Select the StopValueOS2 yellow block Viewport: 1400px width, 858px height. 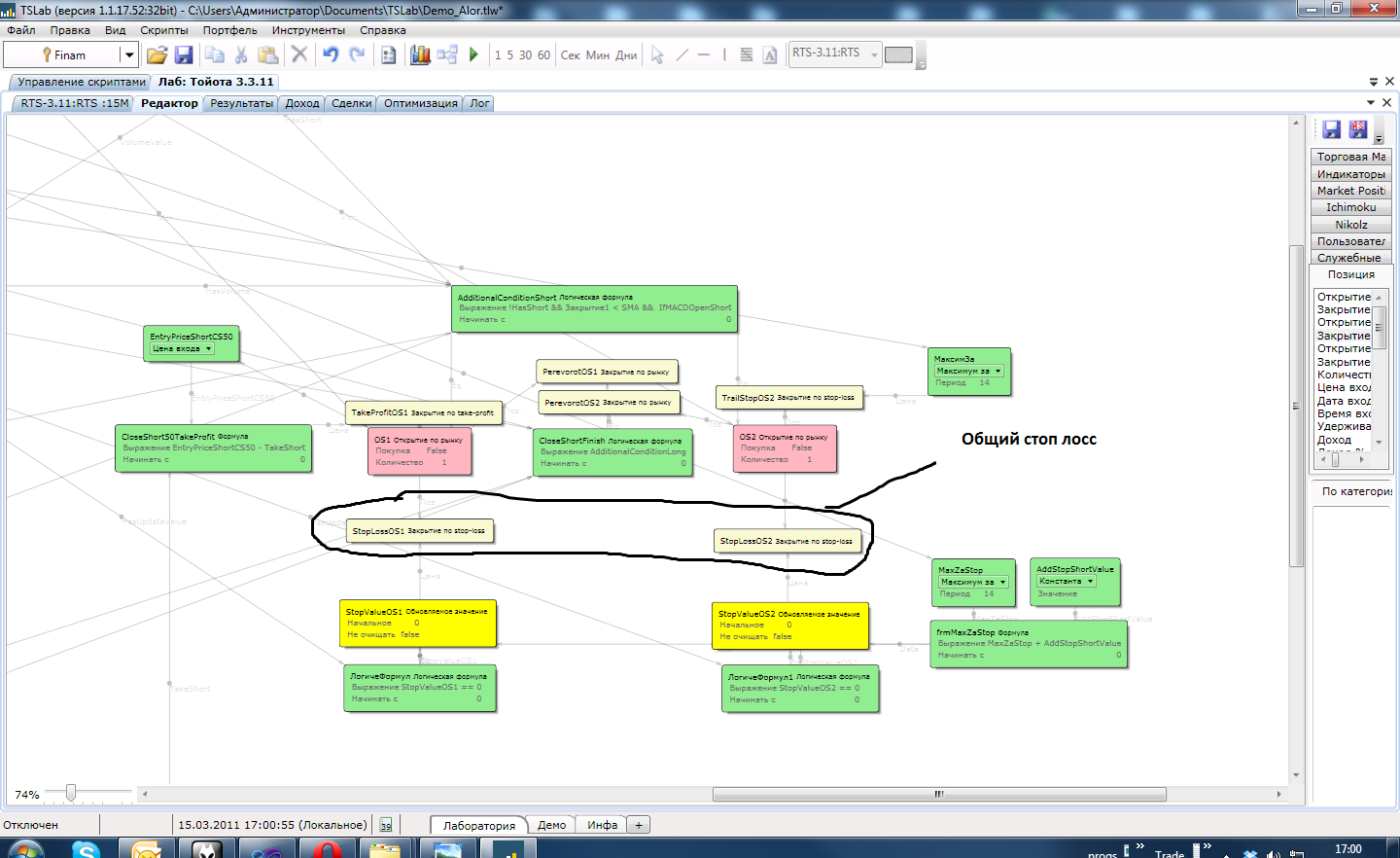(x=789, y=626)
